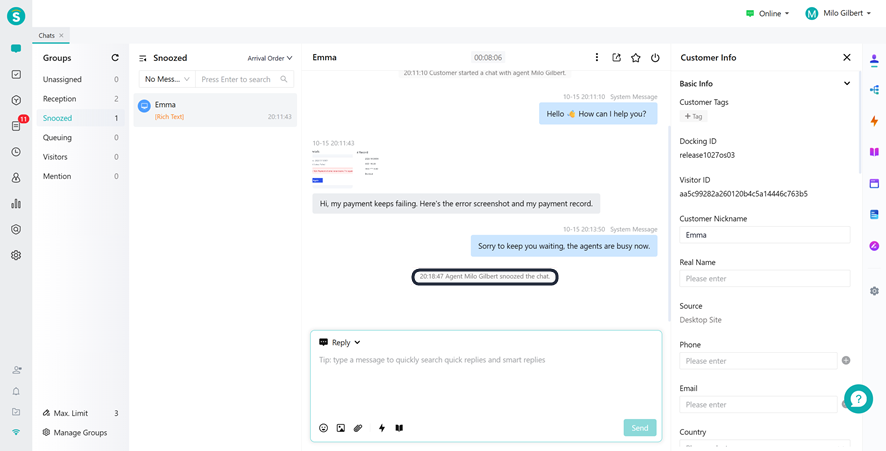Select the Mention group

[x=81, y=176]
